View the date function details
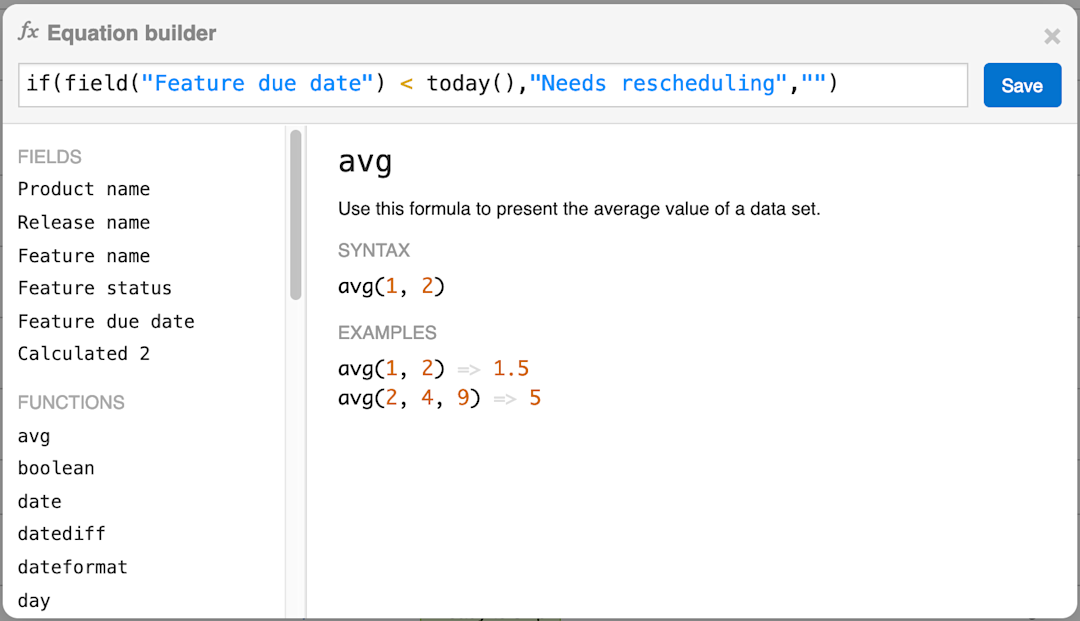This screenshot has height=621, width=1080. [x=38, y=501]
